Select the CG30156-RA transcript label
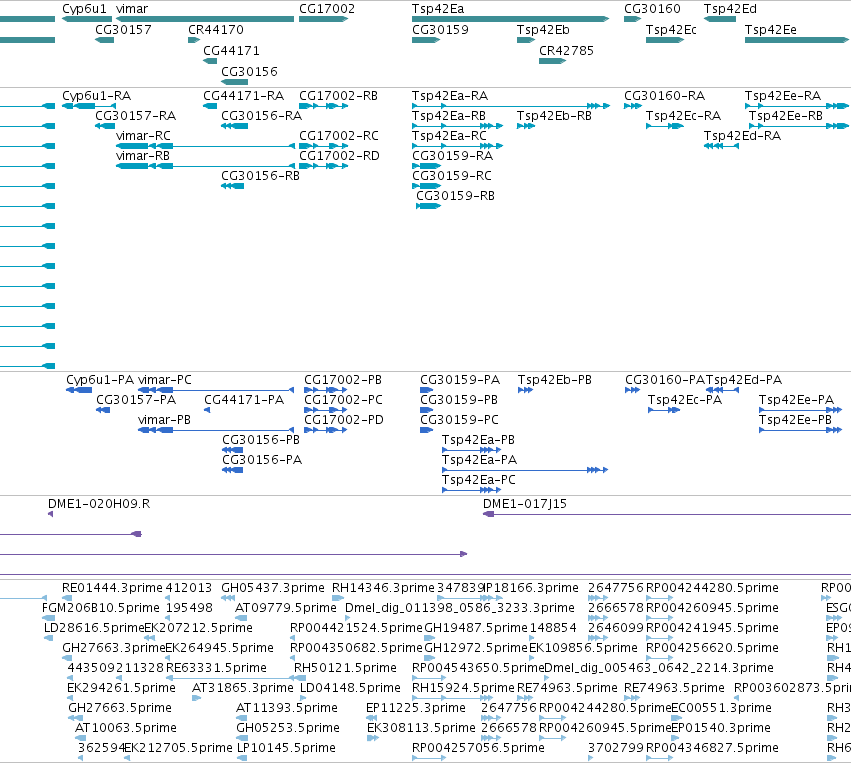Viewport: 851px width, 763px height. click(262, 116)
